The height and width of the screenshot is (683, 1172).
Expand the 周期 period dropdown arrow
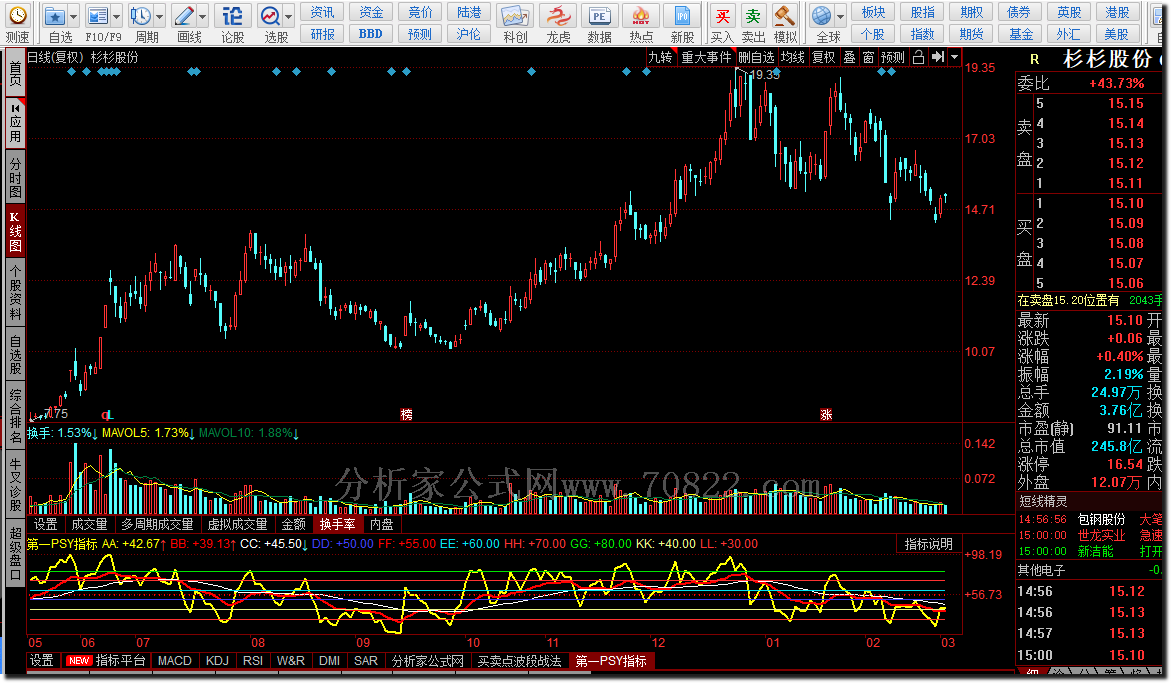click(x=159, y=16)
